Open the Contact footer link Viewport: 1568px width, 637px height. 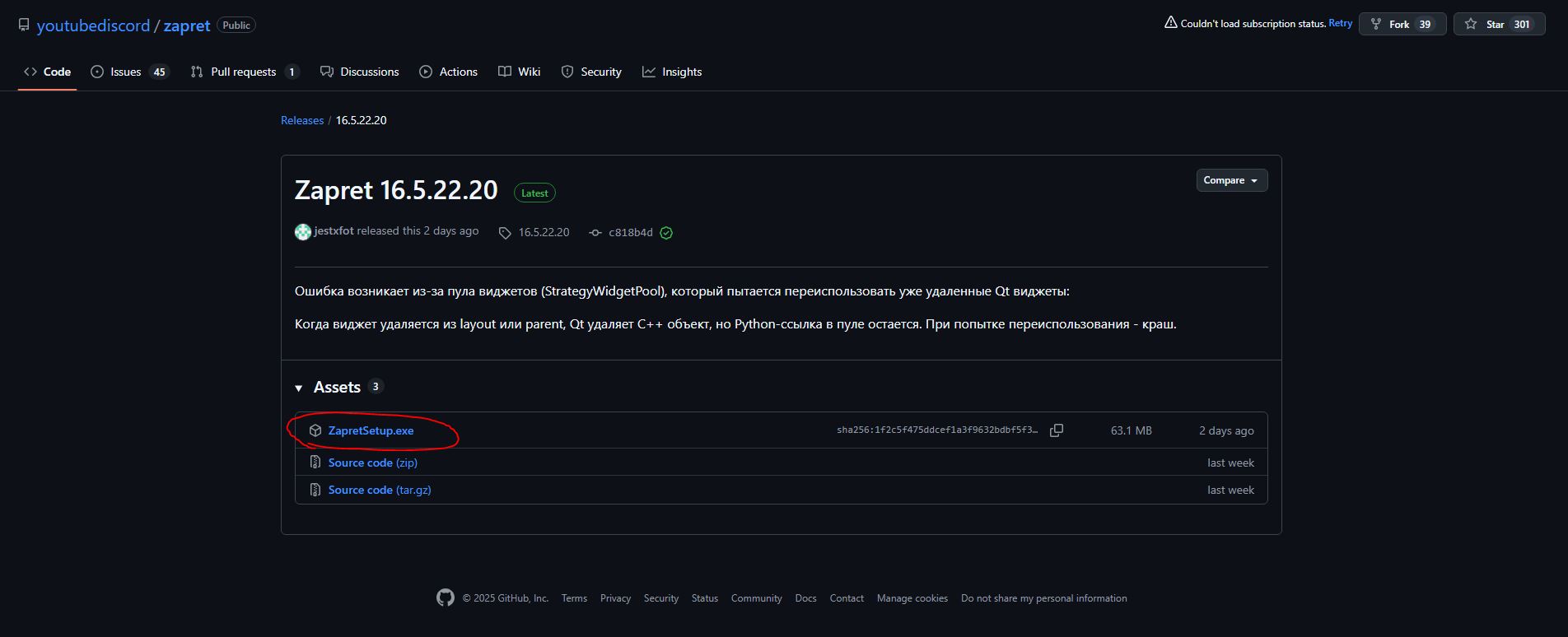click(x=847, y=598)
